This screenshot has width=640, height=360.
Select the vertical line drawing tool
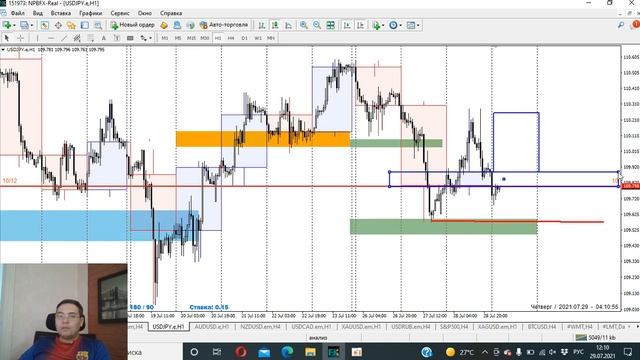[37, 38]
